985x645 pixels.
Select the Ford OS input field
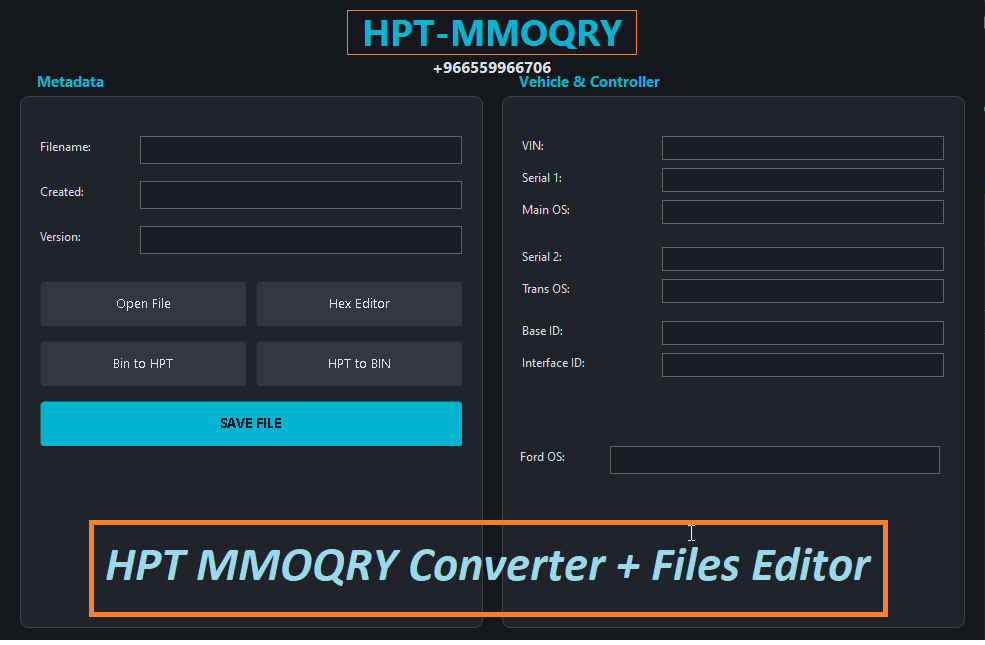[774, 460]
